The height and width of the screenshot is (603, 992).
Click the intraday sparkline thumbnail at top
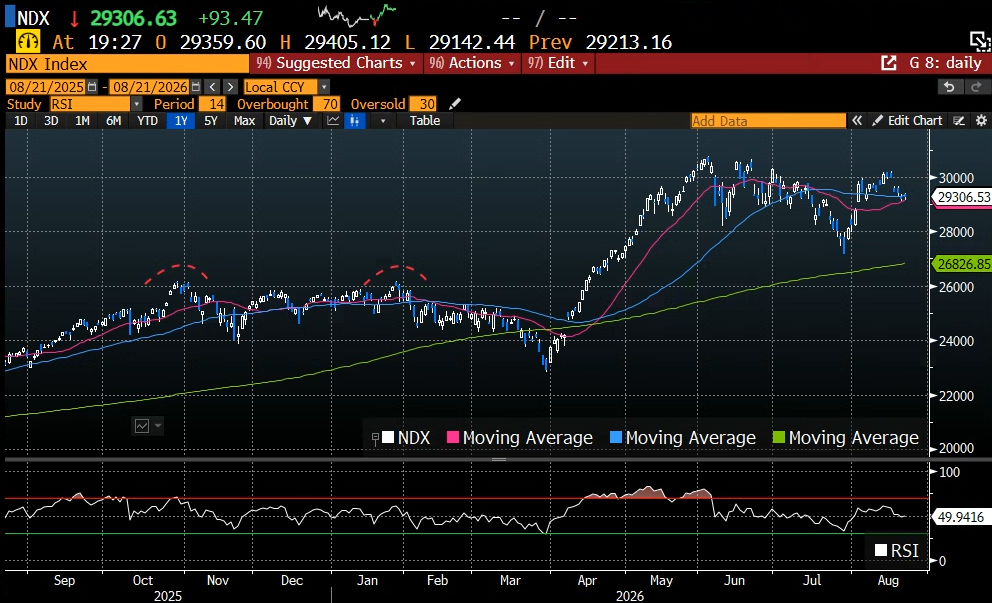pos(356,15)
